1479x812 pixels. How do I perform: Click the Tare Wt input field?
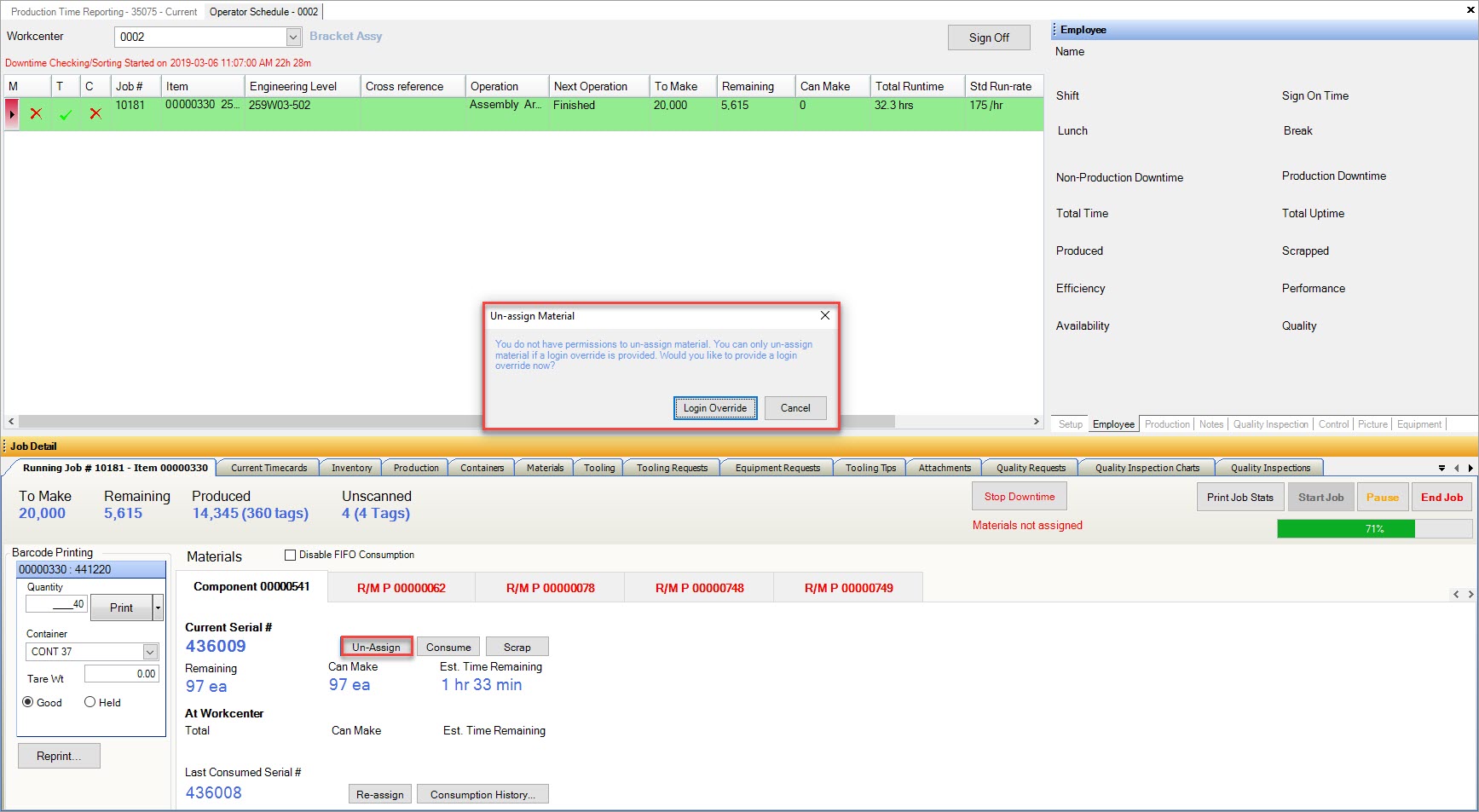pyautogui.click(x=122, y=673)
